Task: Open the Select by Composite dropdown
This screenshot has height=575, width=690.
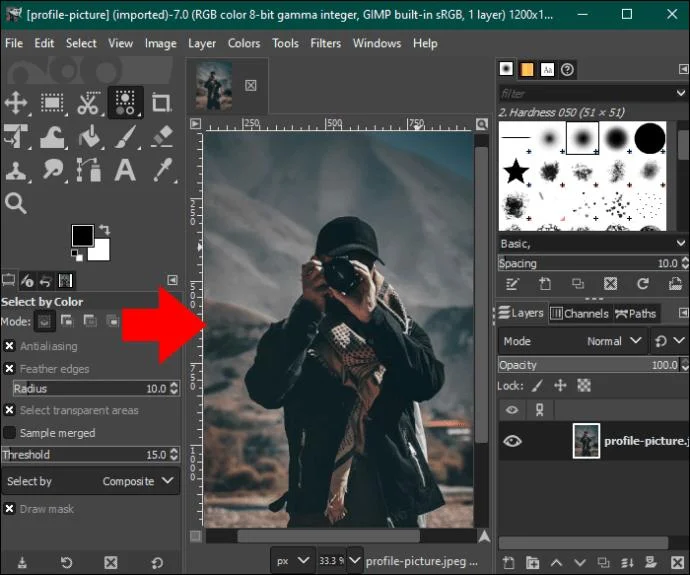Action: [x=91, y=481]
